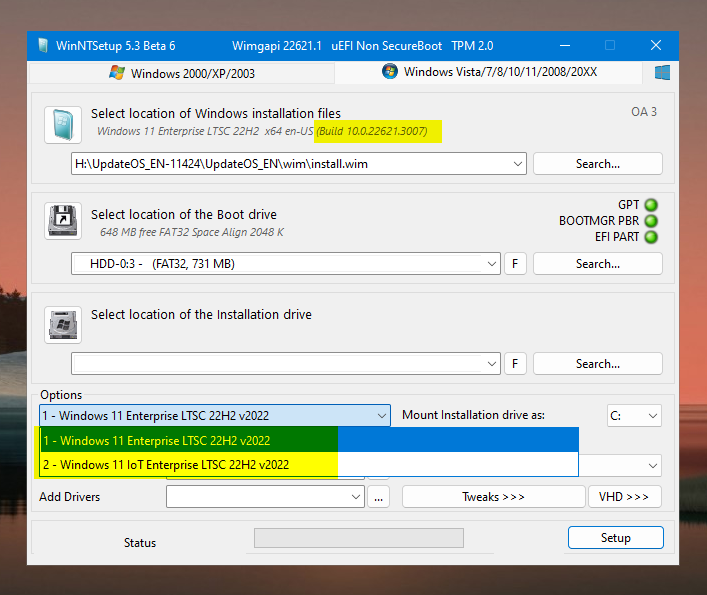Click the Installation drive disk icon
Screen dimensions: 707x595
pyautogui.click(x=63, y=325)
